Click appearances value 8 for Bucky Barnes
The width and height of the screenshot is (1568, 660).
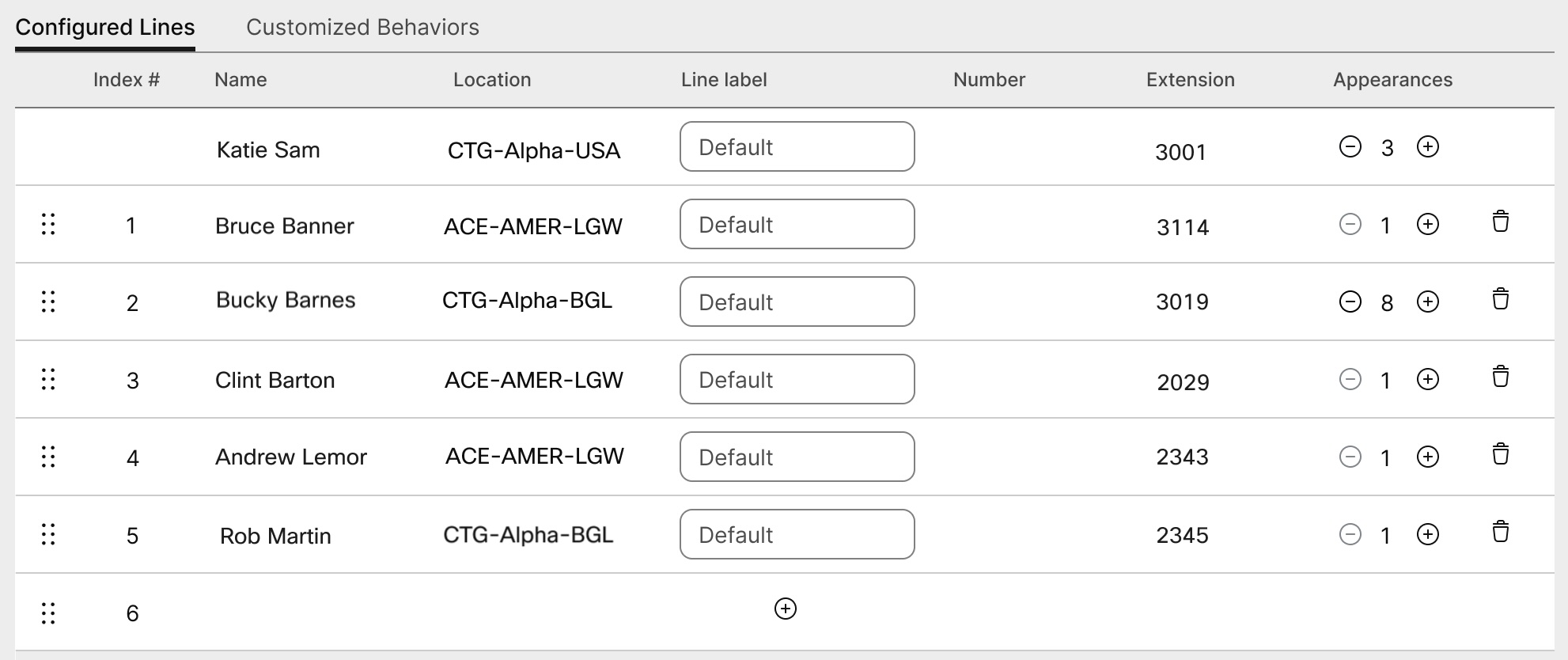pos(1387,304)
